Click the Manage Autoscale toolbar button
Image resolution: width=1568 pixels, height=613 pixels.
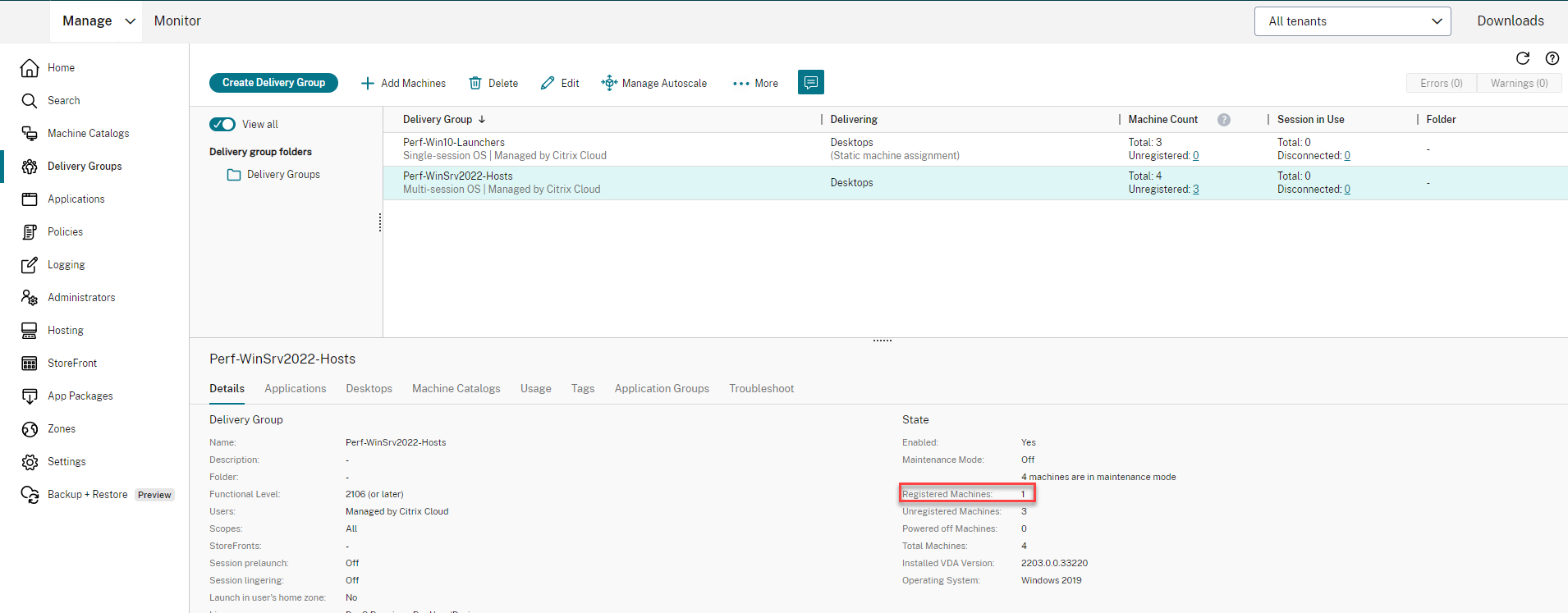[x=654, y=83]
